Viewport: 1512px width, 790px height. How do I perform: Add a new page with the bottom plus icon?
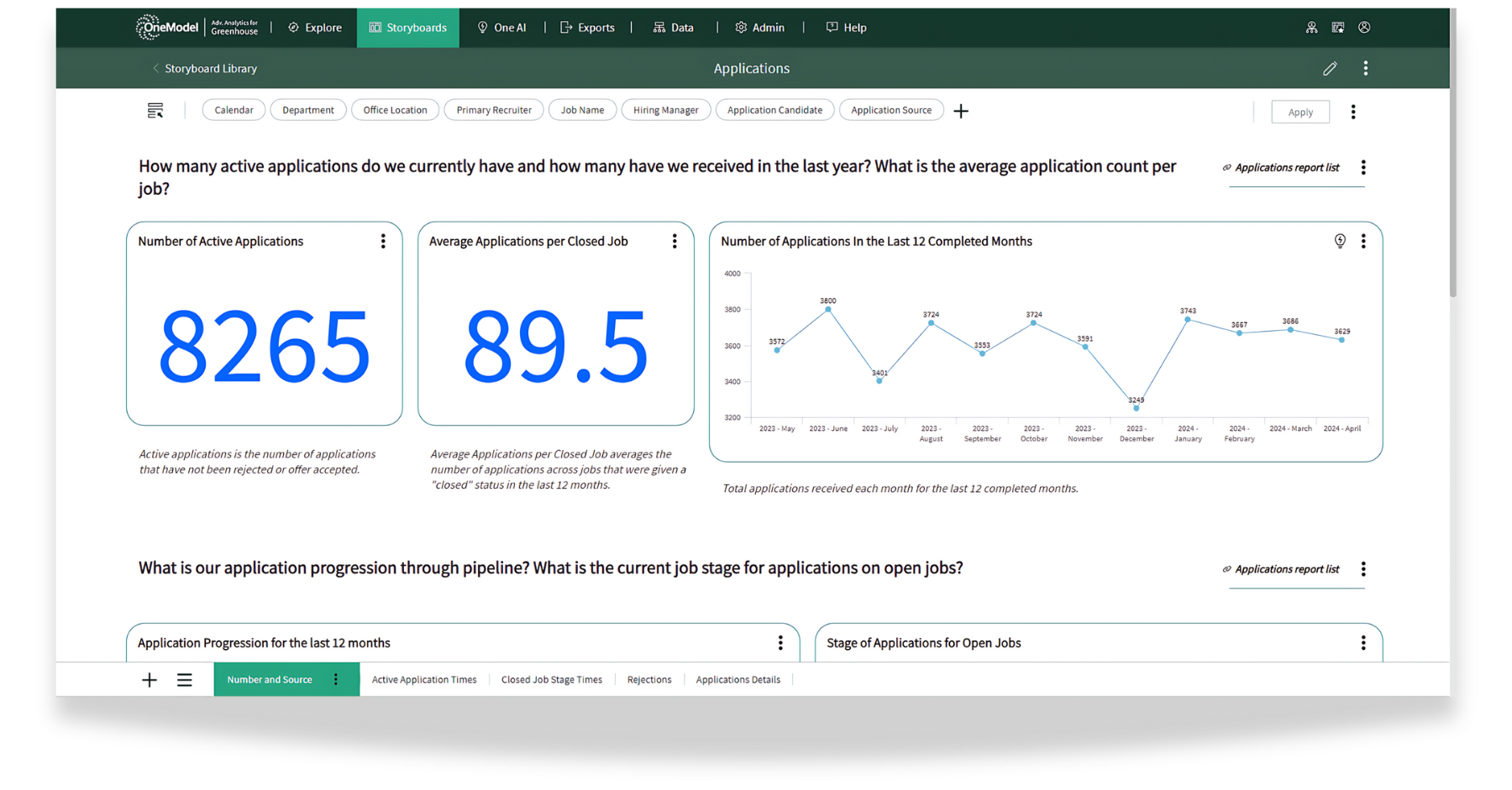click(x=150, y=680)
